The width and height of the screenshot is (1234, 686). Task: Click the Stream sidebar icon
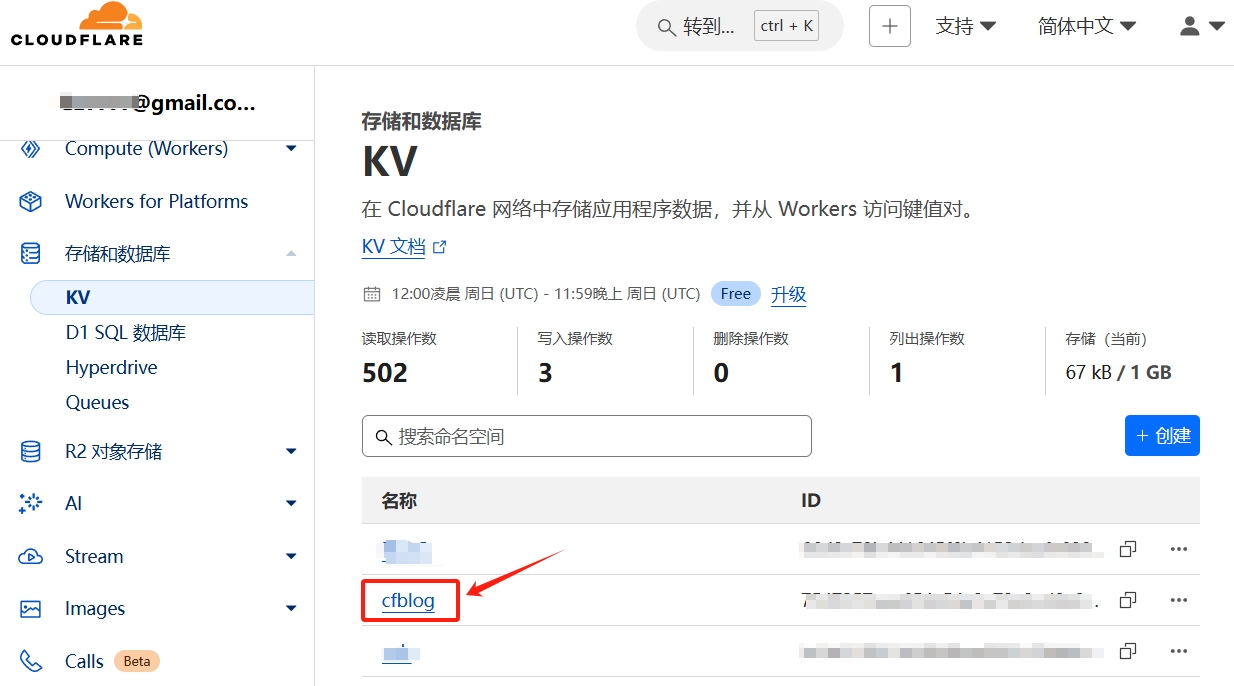pyautogui.click(x=28, y=556)
